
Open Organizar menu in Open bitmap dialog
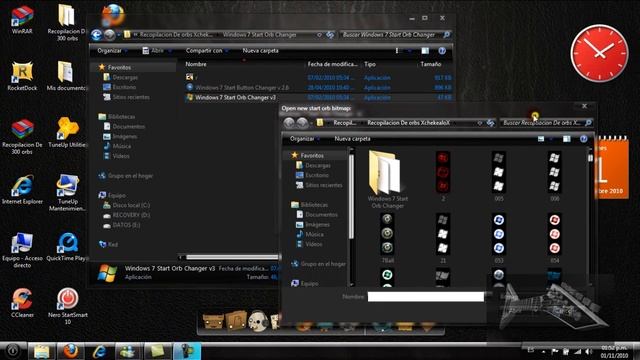304,139
